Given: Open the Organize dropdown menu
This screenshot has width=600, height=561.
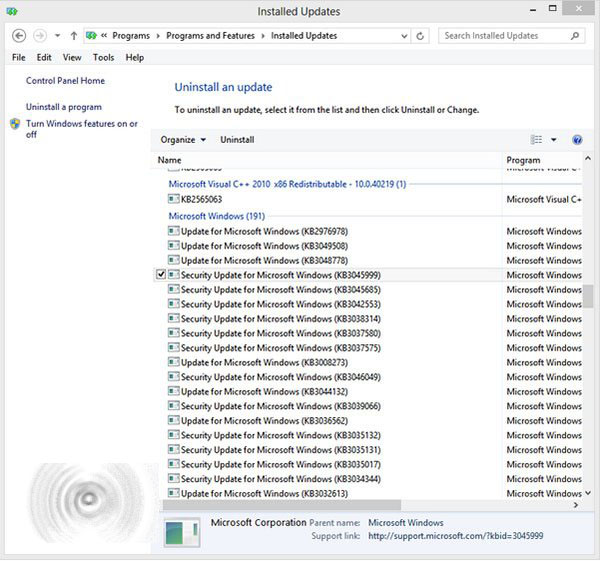Looking at the screenshot, I should coord(183,140).
